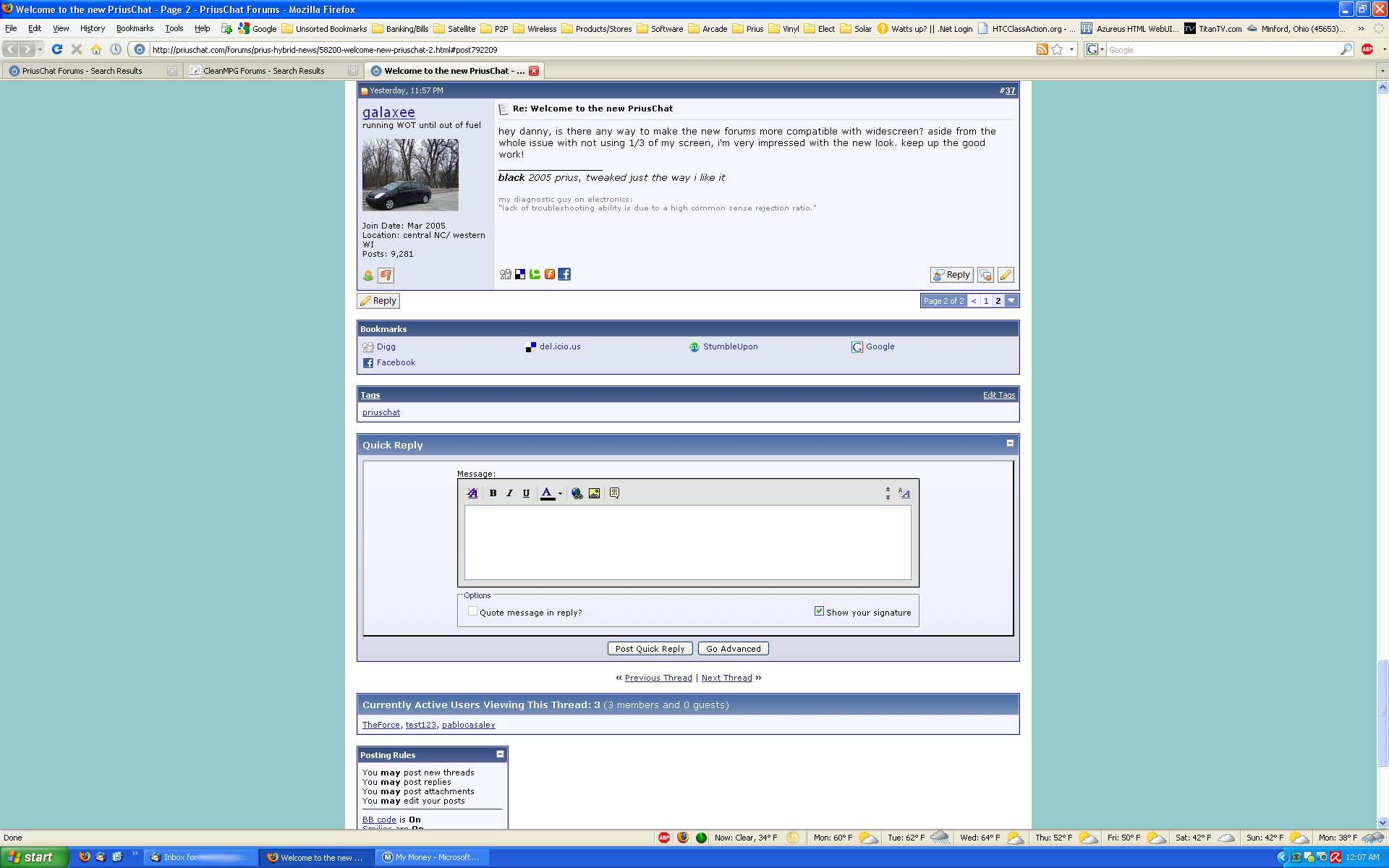Click the browser Back arrow button
This screenshot has height=868, width=1389.
point(11,49)
